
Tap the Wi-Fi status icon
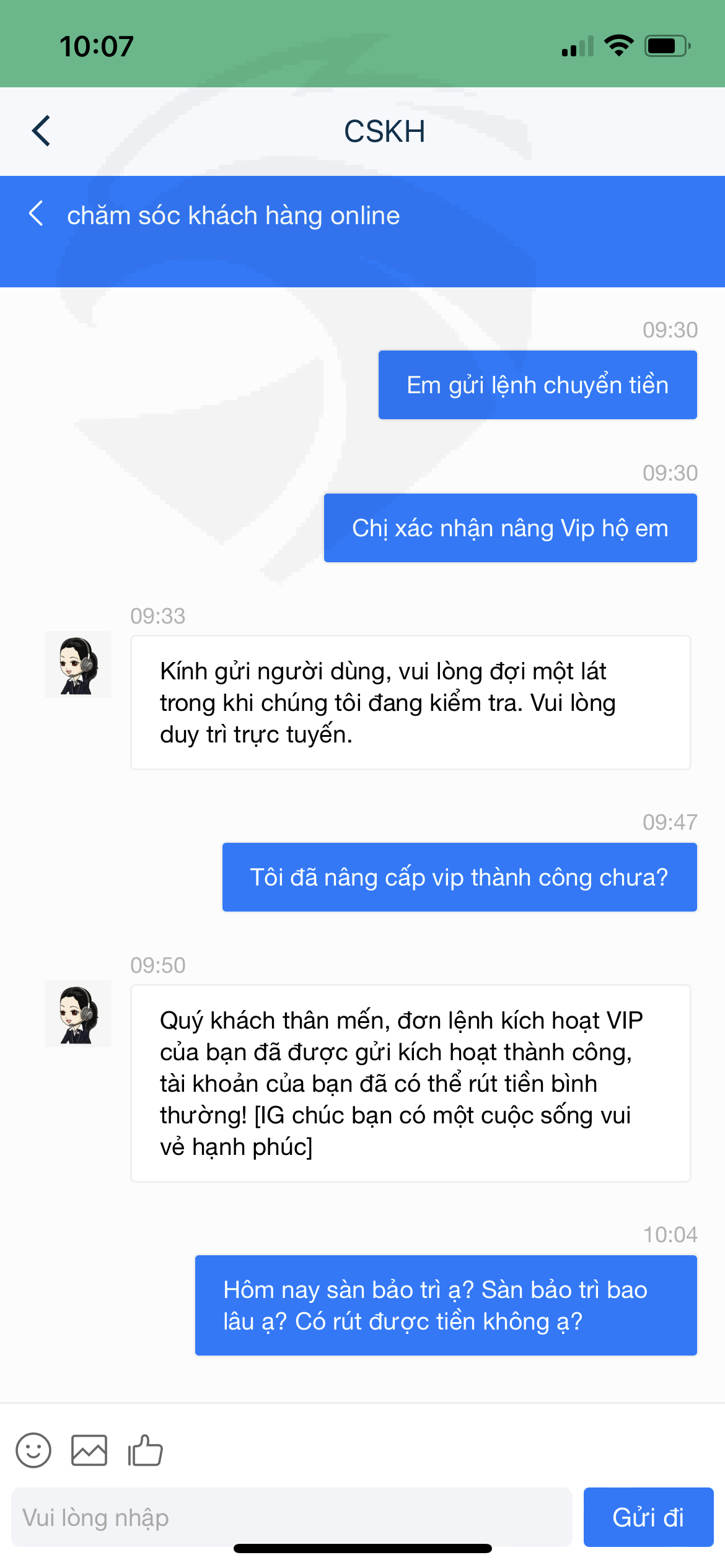pyautogui.click(x=618, y=45)
